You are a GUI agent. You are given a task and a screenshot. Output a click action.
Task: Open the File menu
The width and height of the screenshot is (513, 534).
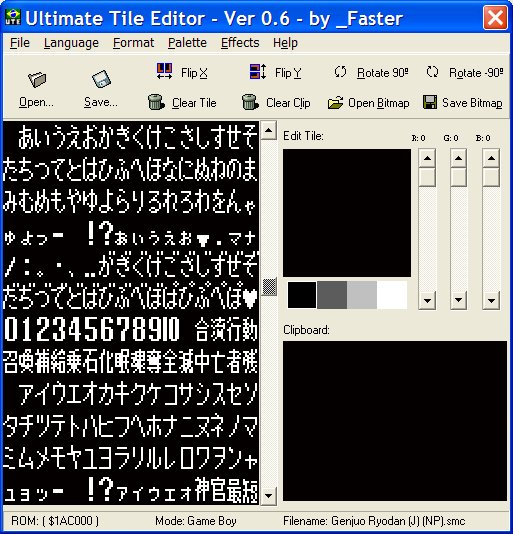click(20, 43)
